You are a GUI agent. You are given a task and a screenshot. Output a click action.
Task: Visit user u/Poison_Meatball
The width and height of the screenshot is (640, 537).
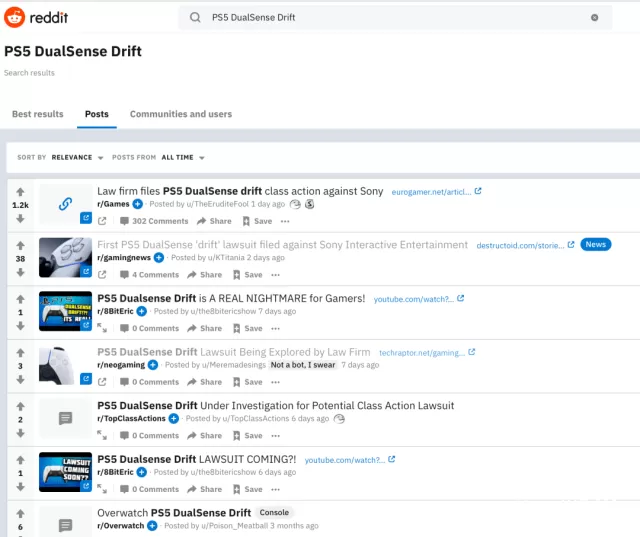coord(234,526)
